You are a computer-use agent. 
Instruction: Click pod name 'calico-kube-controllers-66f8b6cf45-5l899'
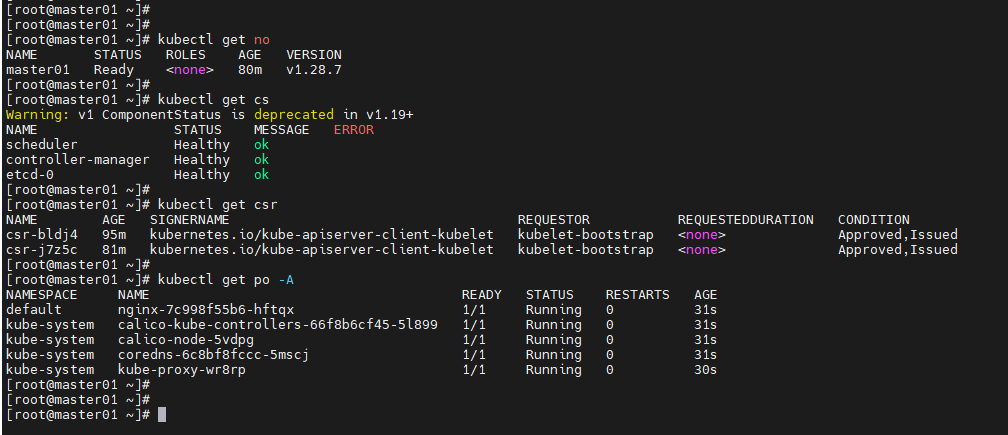tap(278, 324)
